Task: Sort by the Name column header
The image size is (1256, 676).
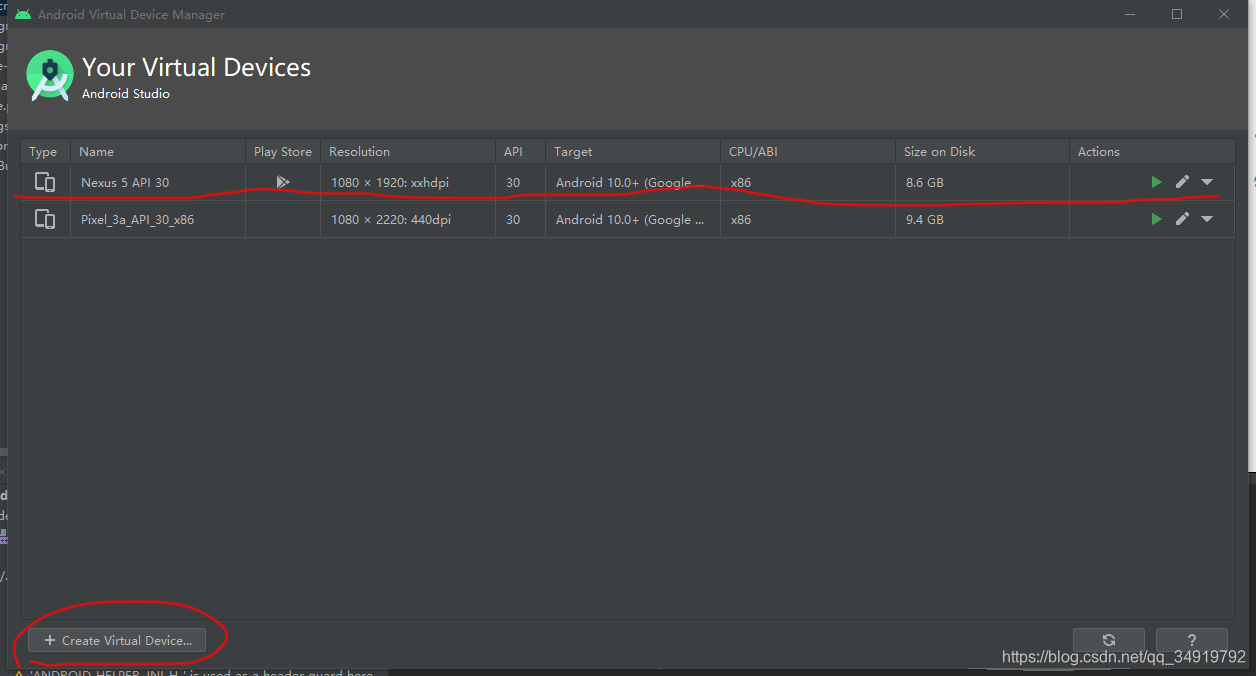Action: 158,151
